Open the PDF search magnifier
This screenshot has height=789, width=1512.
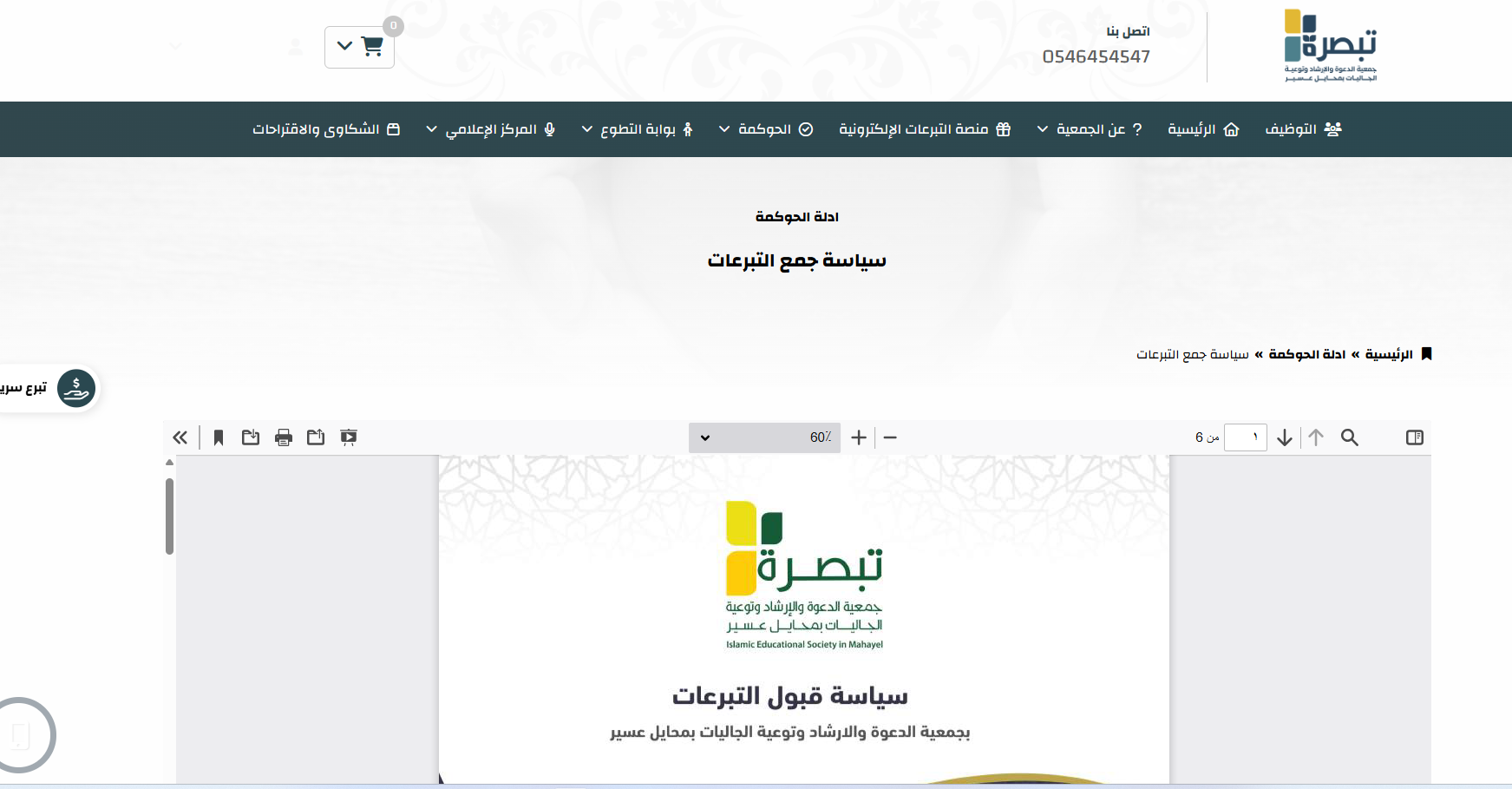[1349, 437]
